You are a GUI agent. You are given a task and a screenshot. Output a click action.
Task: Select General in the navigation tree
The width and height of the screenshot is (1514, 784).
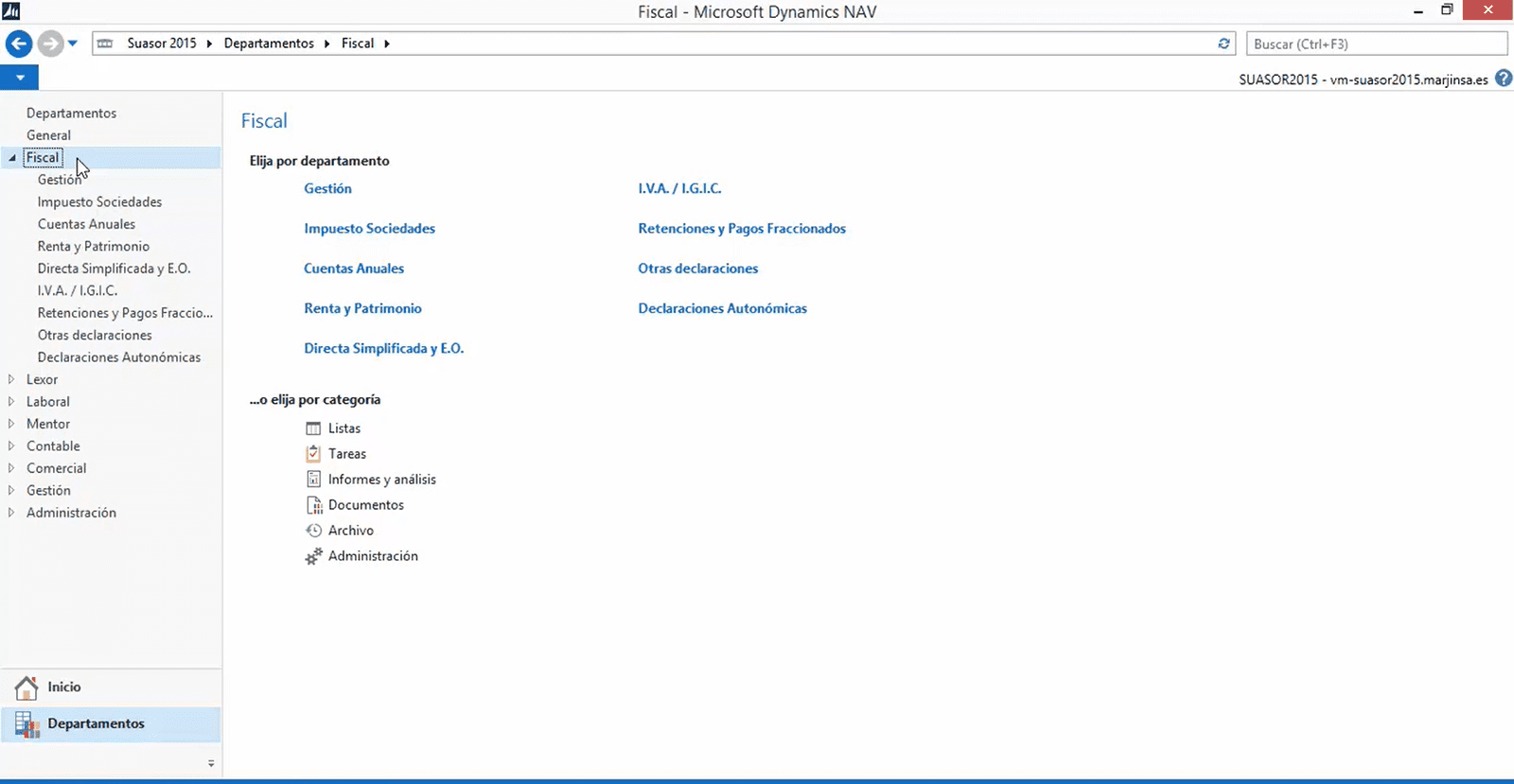tap(48, 135)
